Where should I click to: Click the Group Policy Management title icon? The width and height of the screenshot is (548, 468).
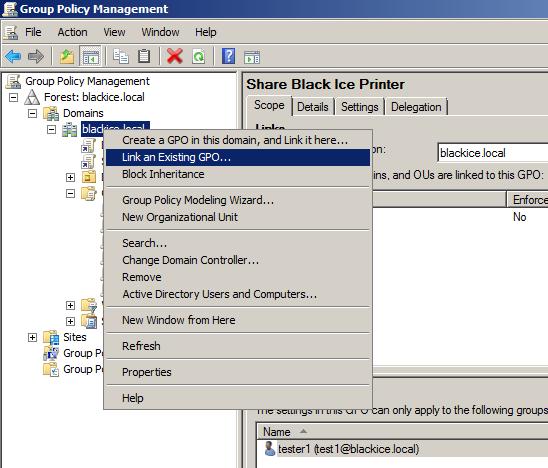click(x=10, y=9)
